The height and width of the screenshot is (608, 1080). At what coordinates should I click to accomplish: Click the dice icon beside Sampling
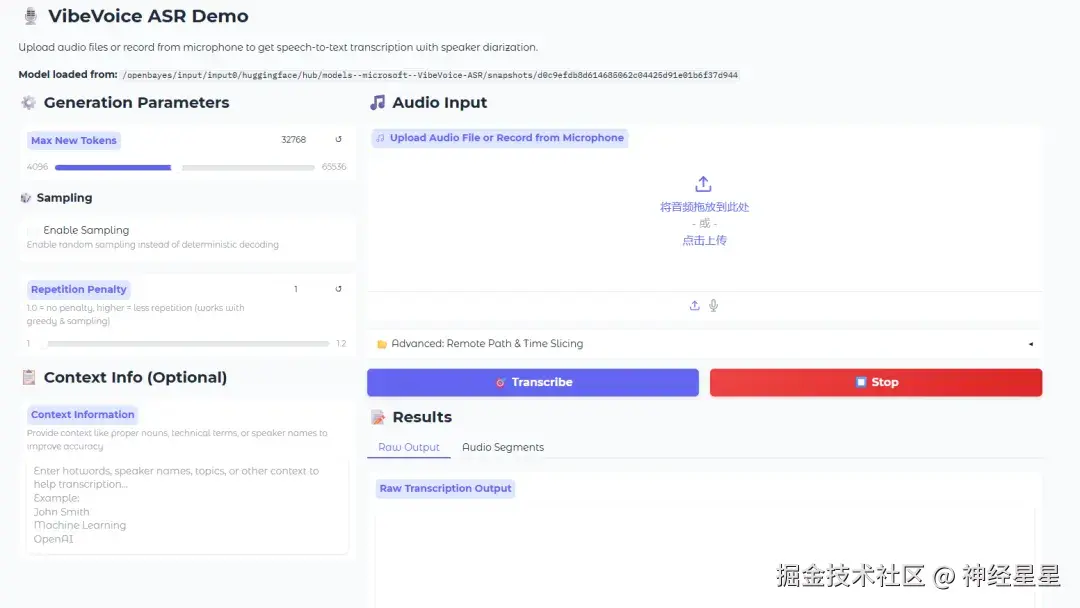[x=25, y=198]
